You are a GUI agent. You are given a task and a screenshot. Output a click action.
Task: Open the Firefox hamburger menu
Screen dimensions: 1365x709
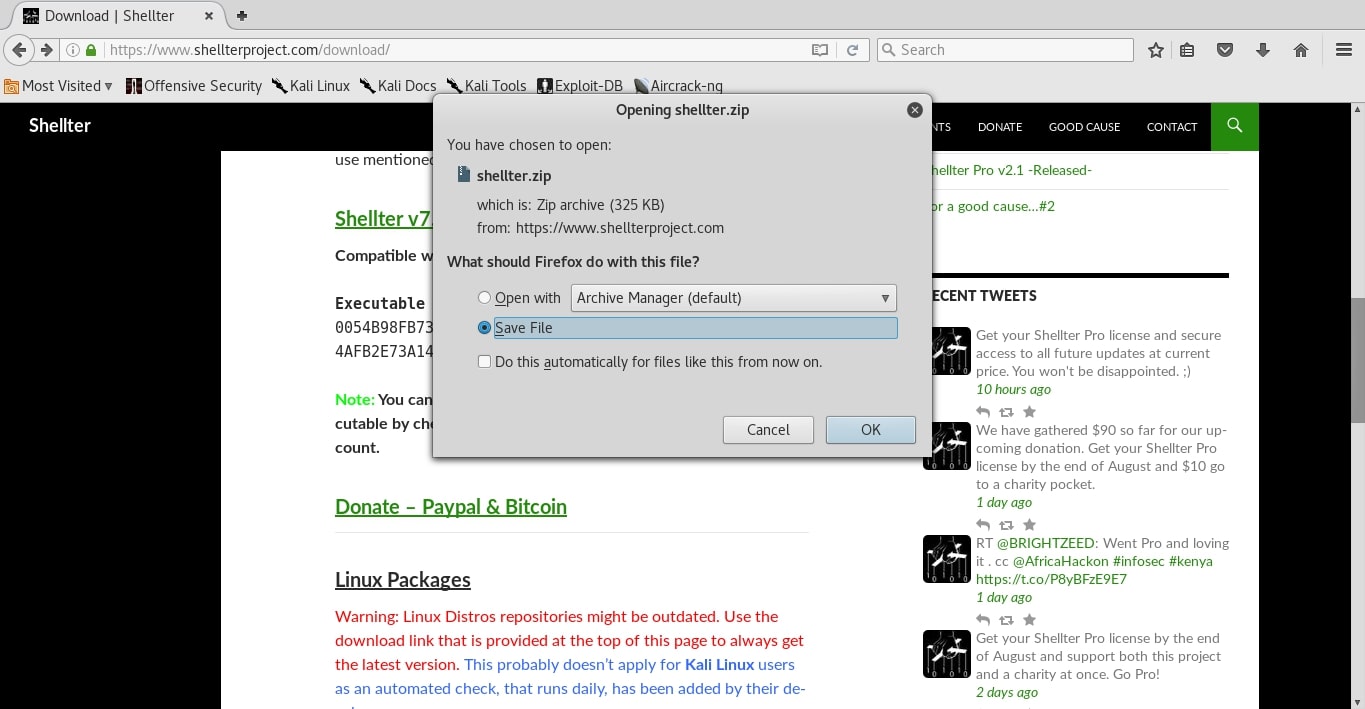(x=1344, y=50)
